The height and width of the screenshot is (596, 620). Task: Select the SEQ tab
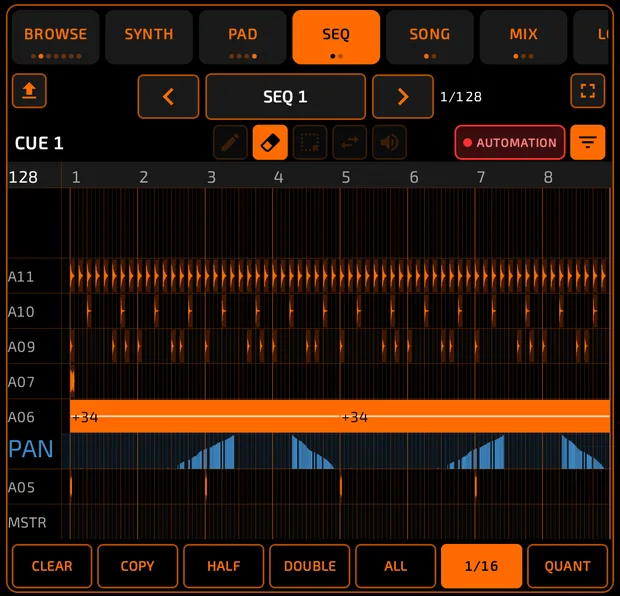(336, 37)
